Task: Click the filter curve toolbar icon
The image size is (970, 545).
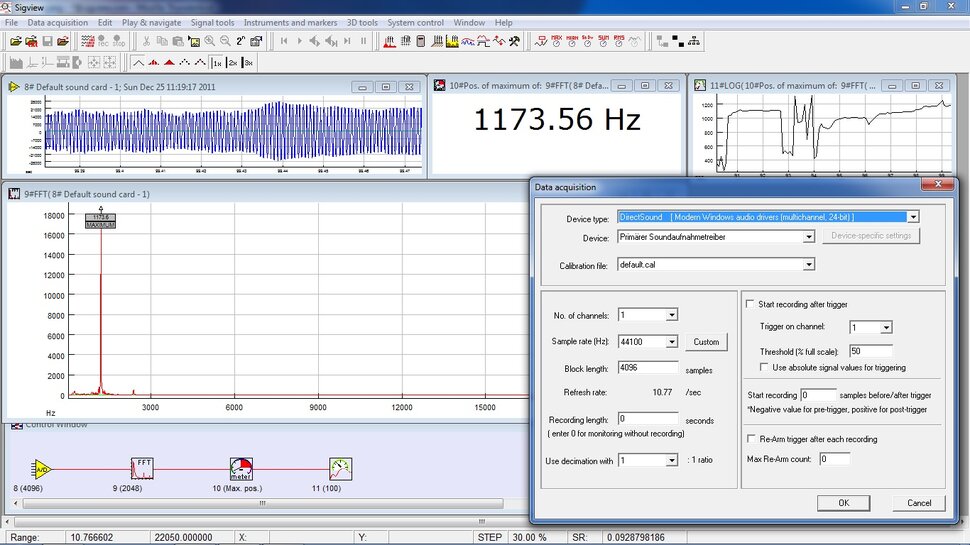Action: (x=483, y=41)
